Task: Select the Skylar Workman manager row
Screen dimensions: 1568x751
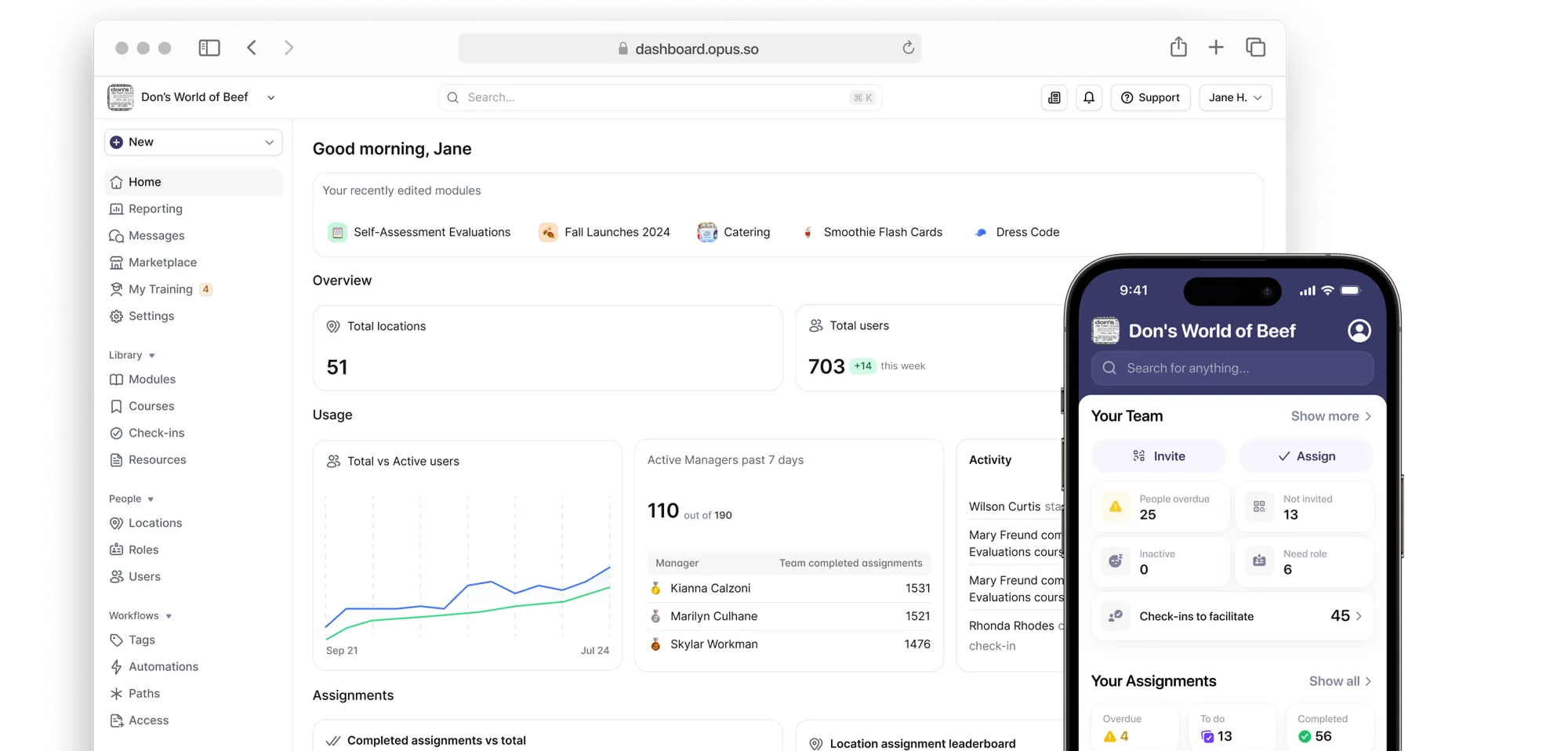Action: [789, 644]
